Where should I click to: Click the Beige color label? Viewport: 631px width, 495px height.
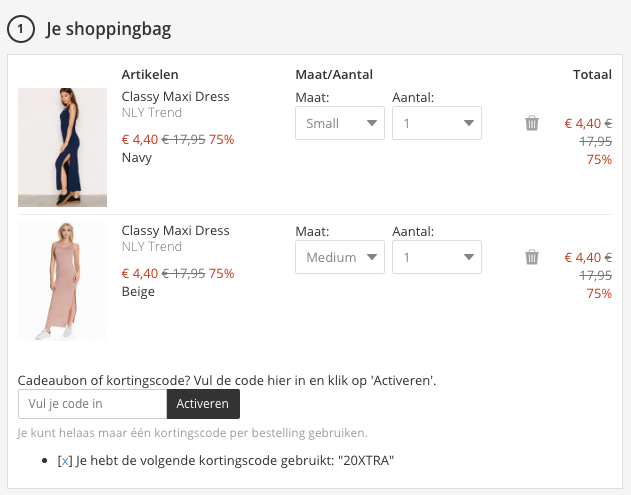pyautogui.click(x=137, y=291)
